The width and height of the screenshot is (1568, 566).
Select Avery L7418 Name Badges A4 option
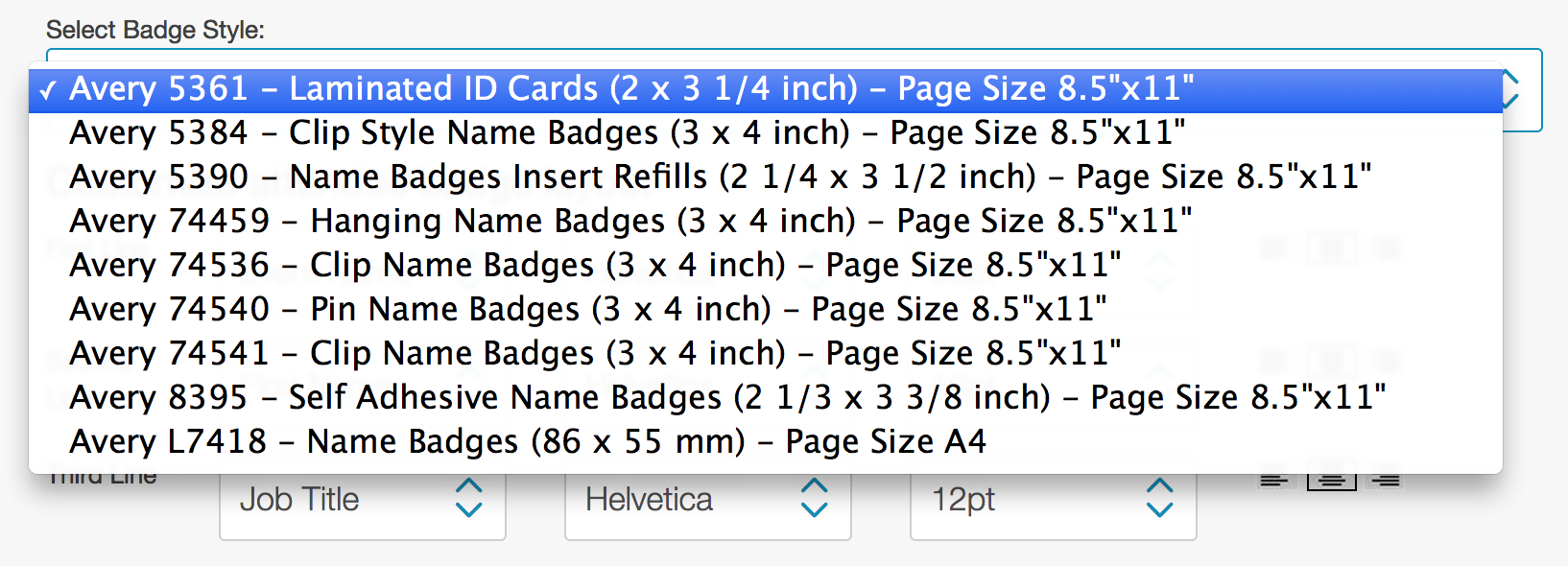(766, 442)
